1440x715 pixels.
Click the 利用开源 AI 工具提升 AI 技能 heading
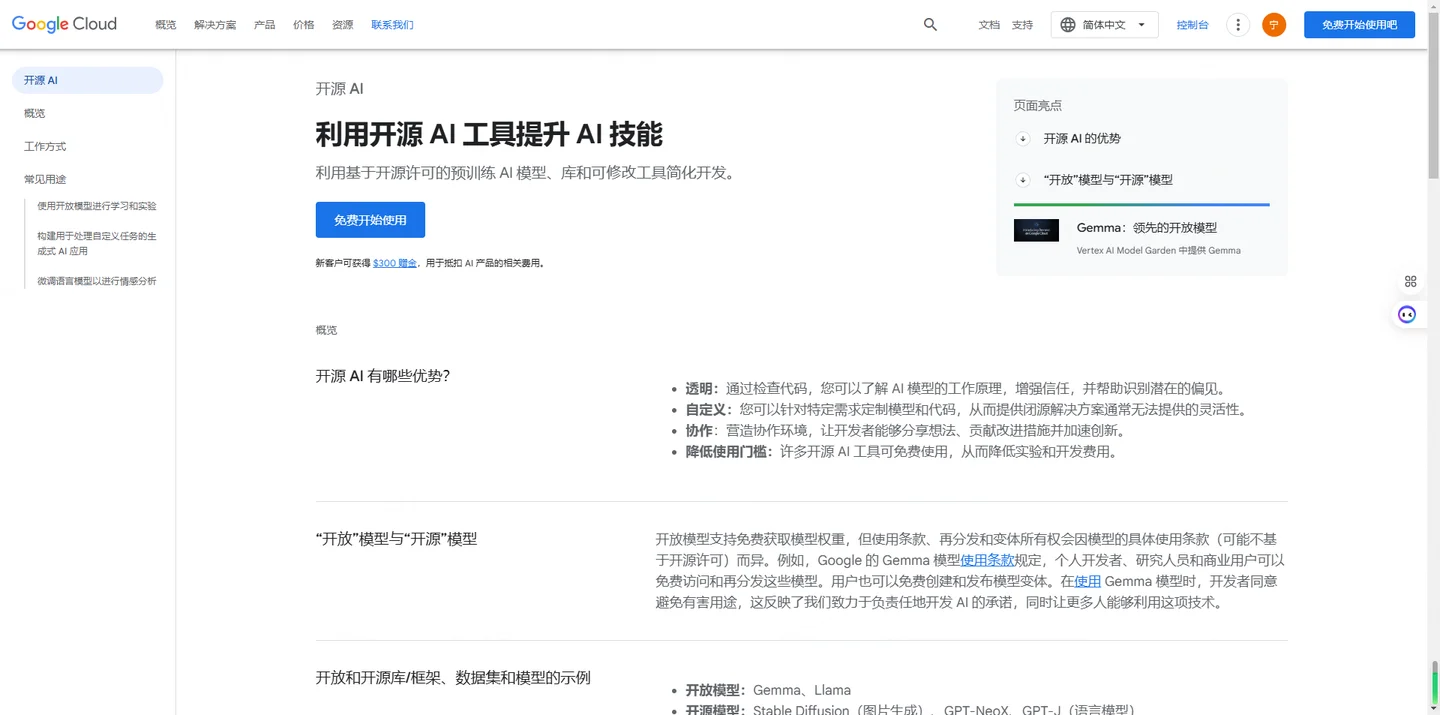(x=489, y=134)
